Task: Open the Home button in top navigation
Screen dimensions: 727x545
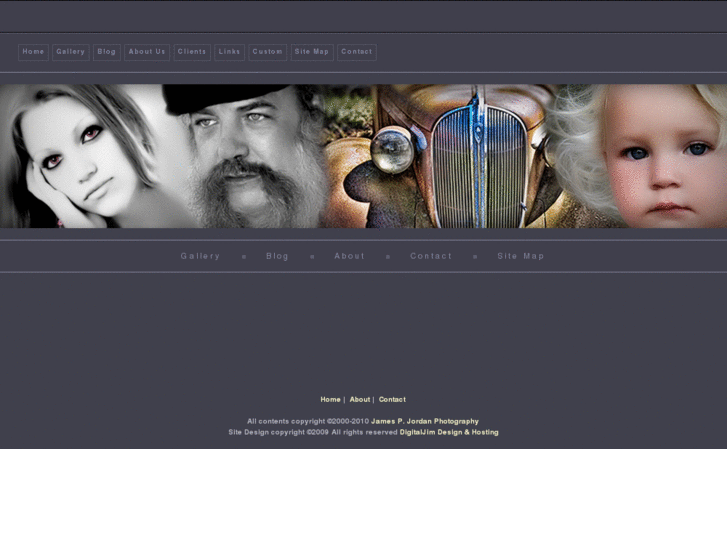Action: tap(33, 52)
